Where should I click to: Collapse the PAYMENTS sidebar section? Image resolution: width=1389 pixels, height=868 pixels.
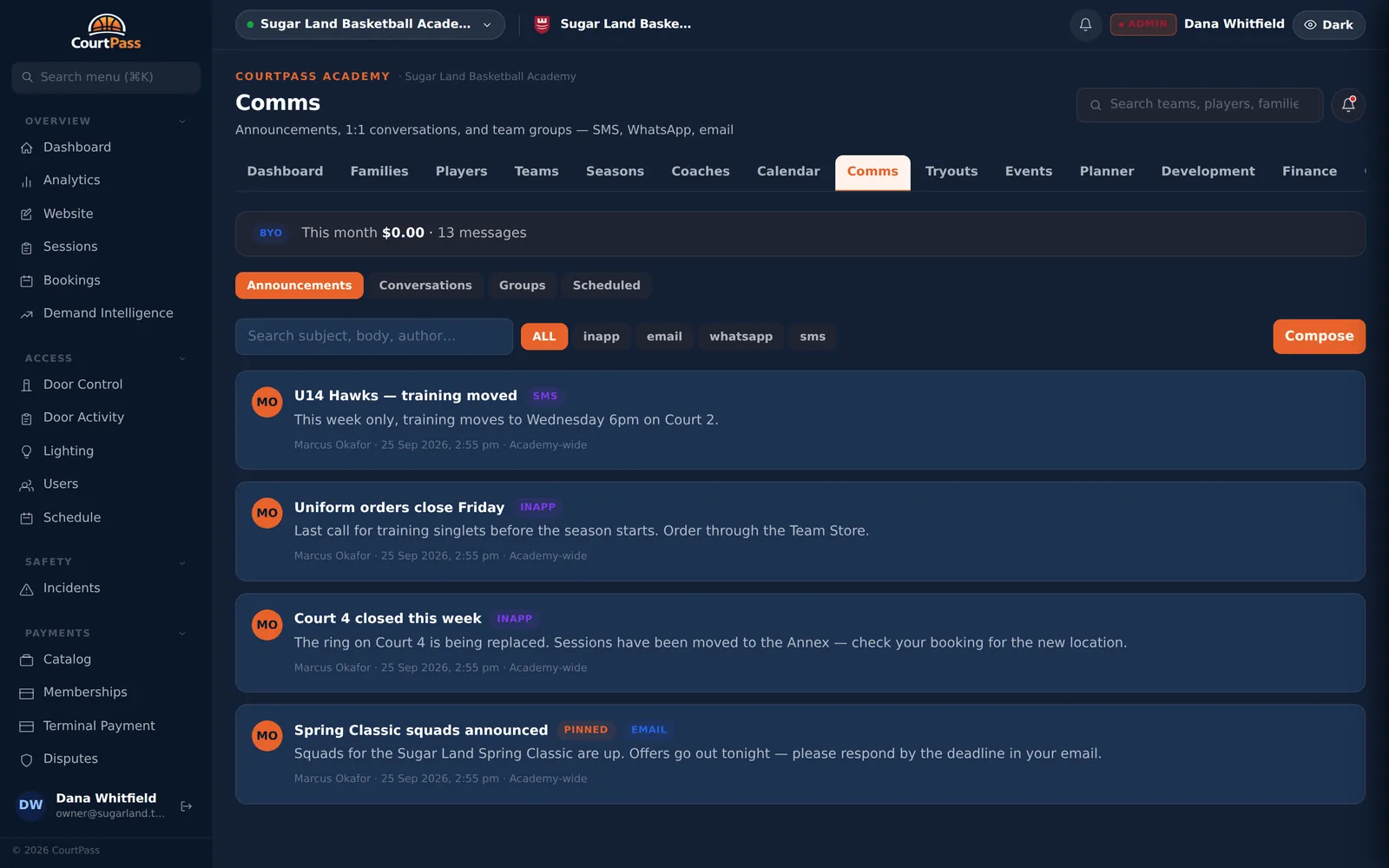(x=182, y=634)
